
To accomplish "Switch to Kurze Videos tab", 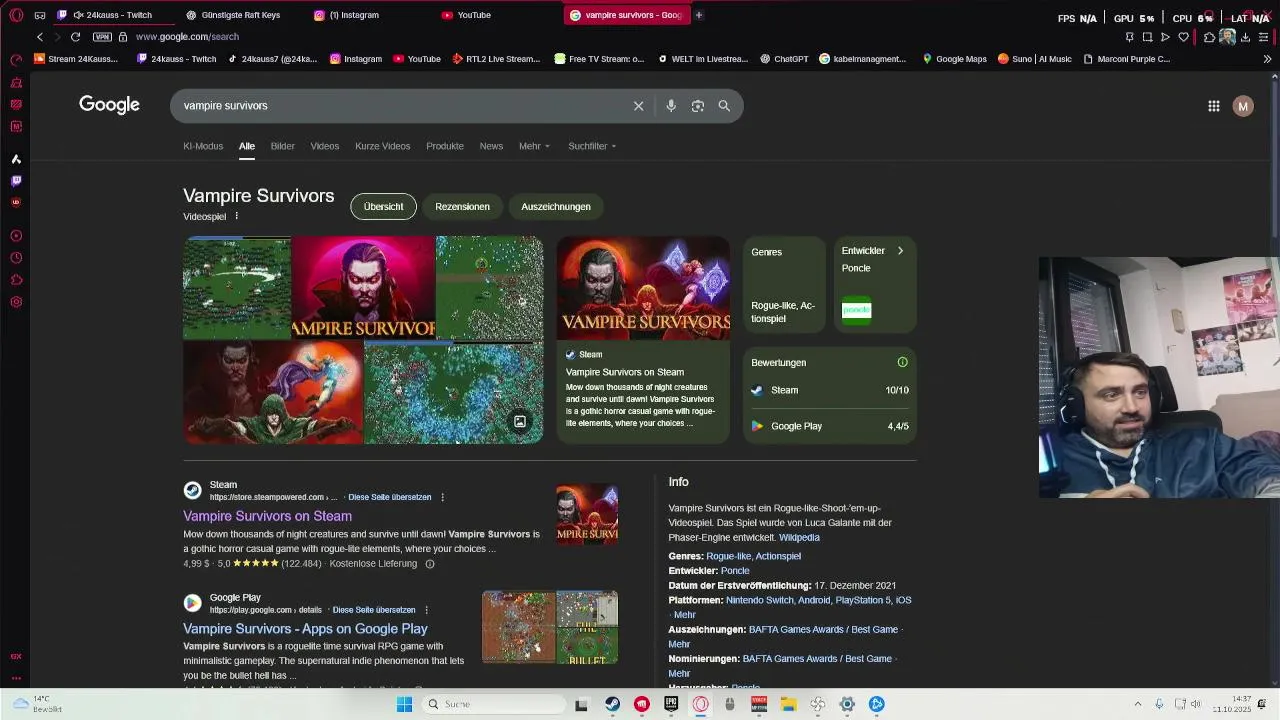I will (382, 146).
